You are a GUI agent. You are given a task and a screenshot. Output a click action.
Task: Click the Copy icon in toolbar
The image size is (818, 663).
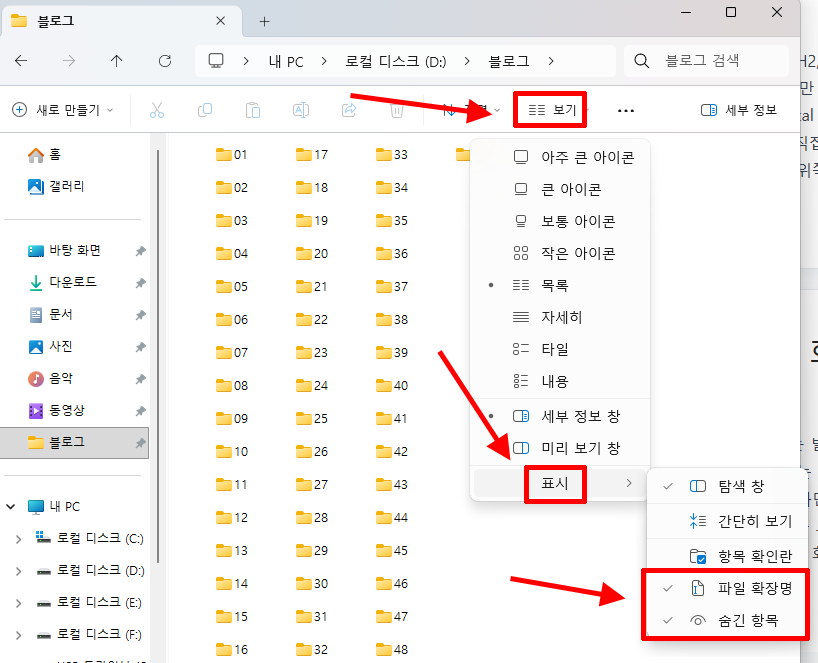click(x=204, y=110)
